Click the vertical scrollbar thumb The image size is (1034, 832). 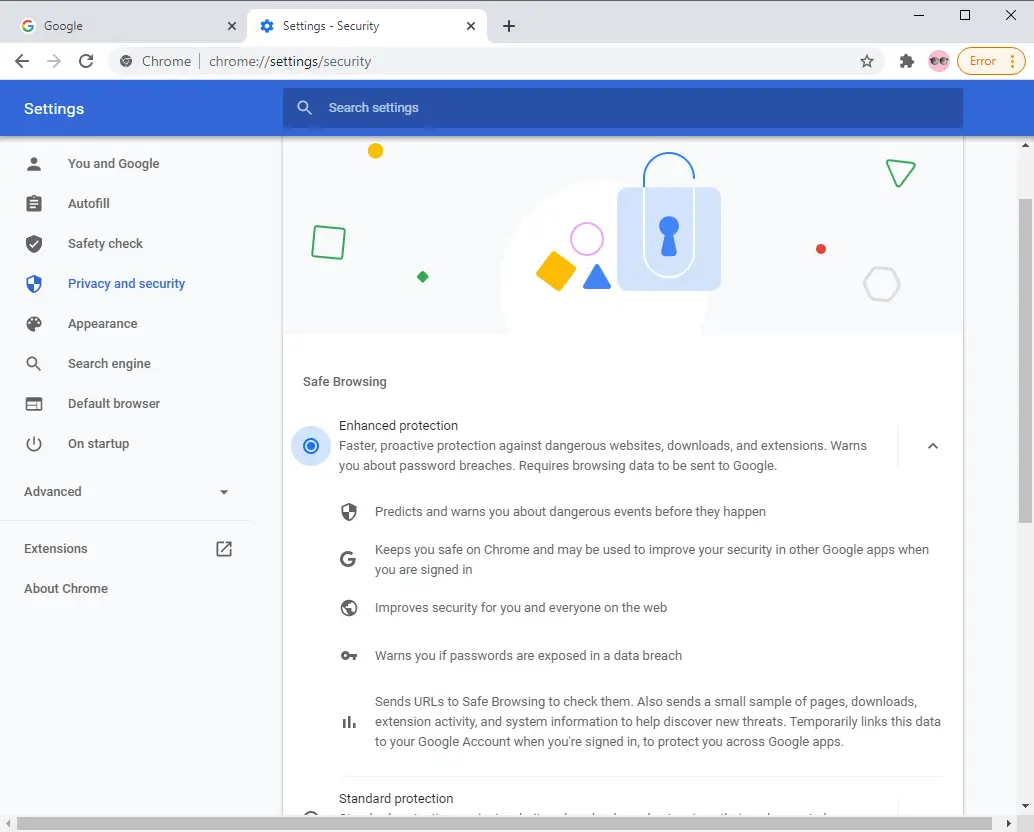(x=1025, y=361)
